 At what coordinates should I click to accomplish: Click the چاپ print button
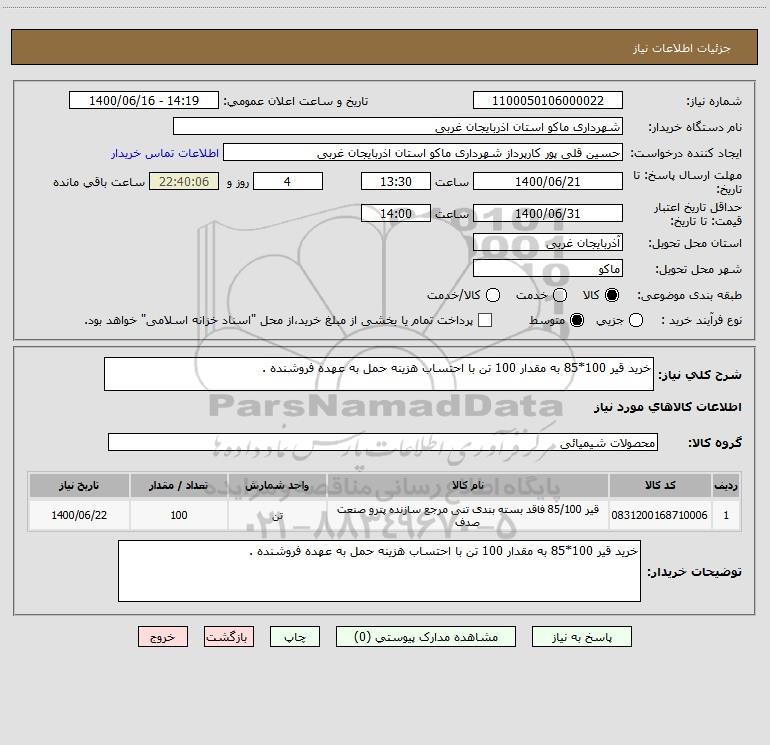(295, 637)
